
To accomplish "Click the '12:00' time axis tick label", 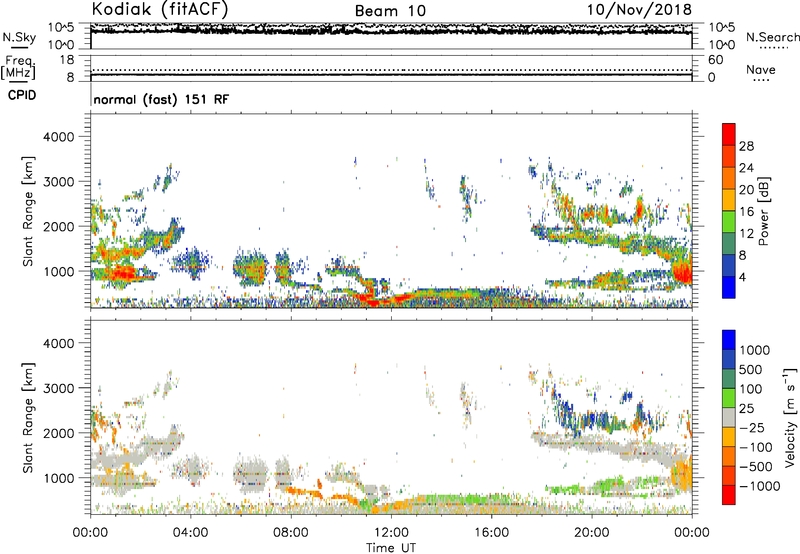I will point(391,533).
